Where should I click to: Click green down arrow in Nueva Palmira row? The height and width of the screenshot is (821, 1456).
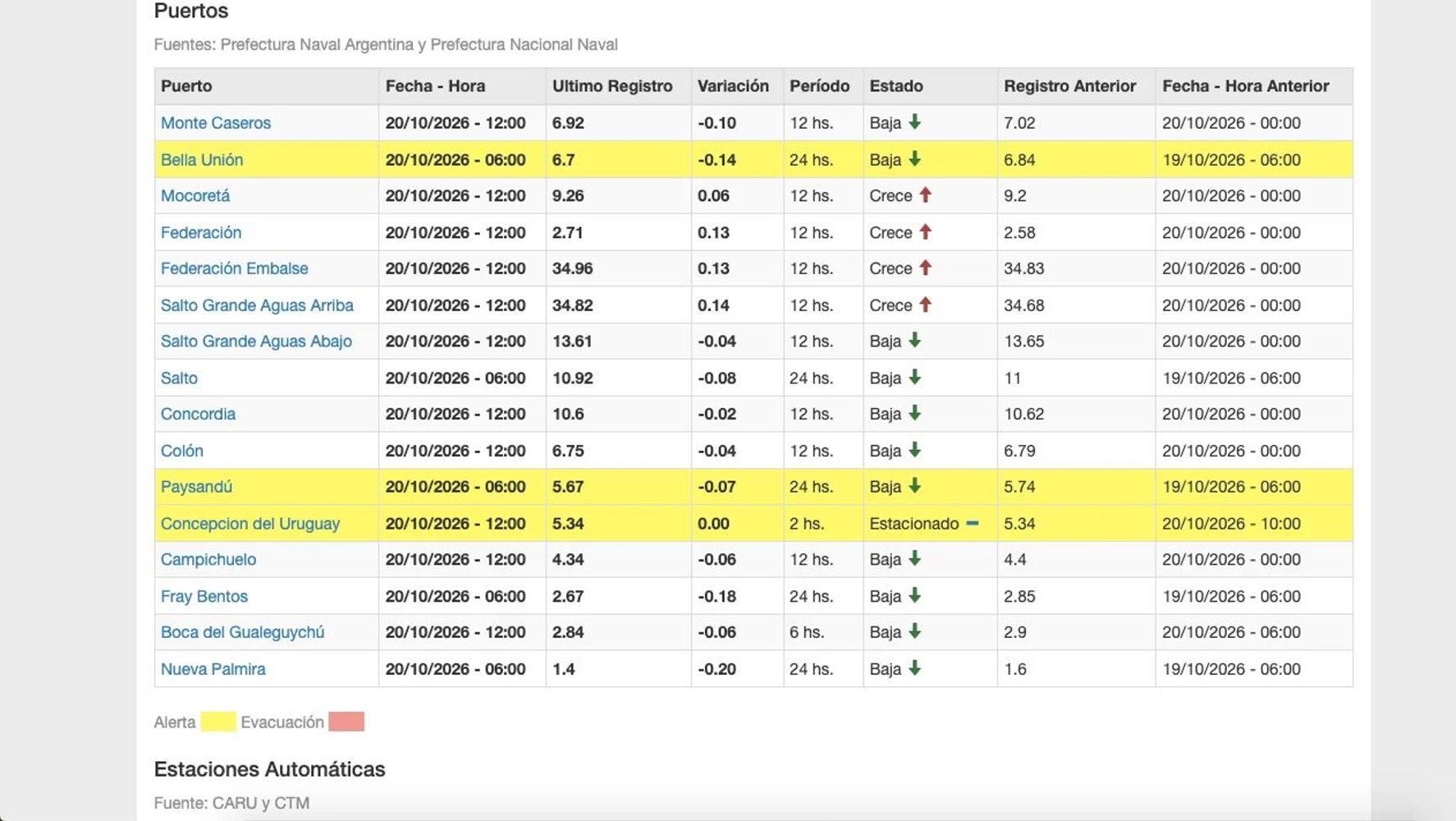click(914, 668)
